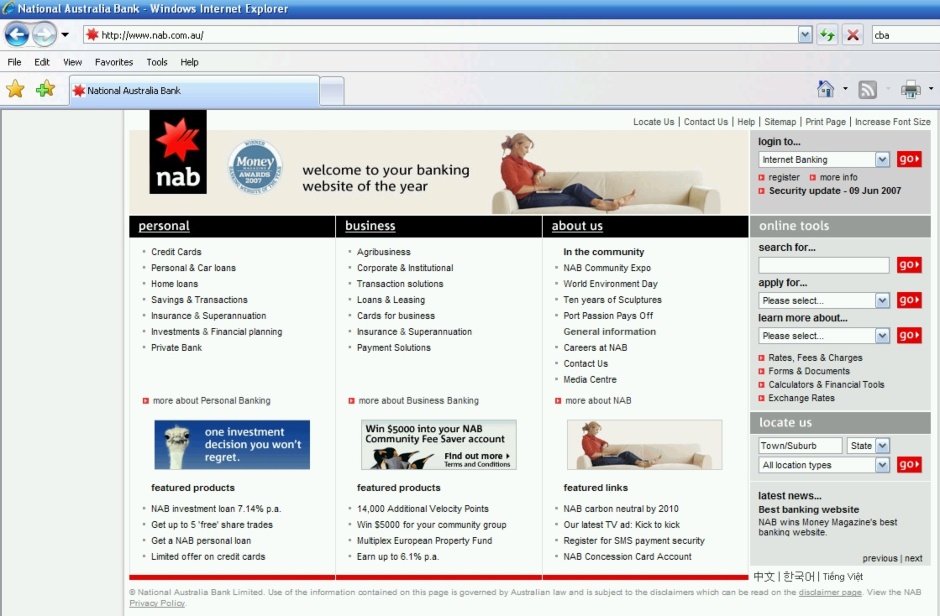Image resolution: width=940 pixels, height=616 pixels.
Task: Click the nab logo
Action: tap(178, 152)
